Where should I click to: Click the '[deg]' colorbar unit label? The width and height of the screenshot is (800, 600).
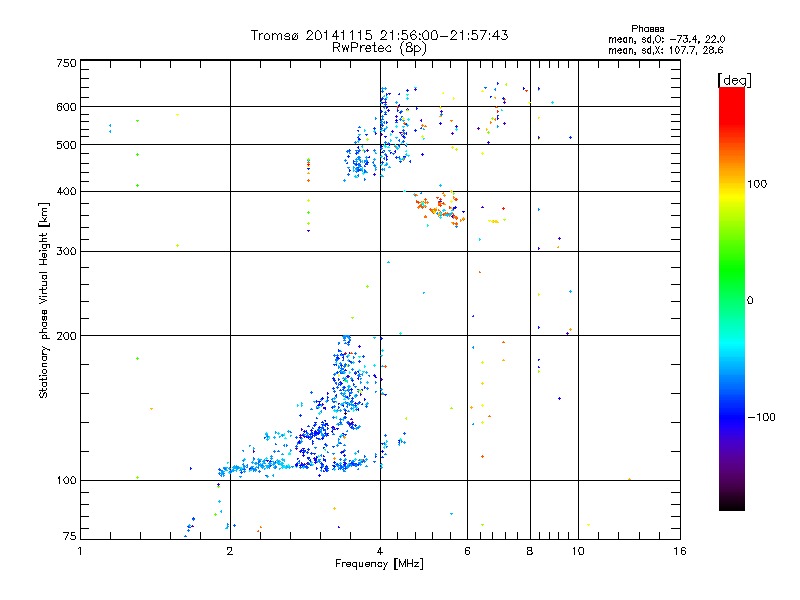(x=734, y=80)
